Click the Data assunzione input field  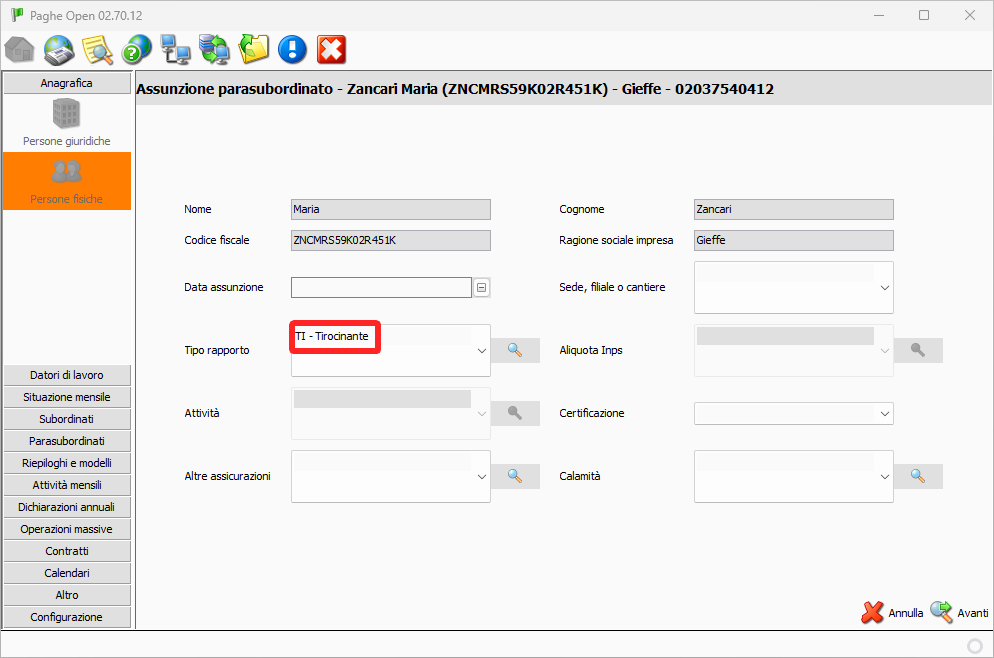380,288
